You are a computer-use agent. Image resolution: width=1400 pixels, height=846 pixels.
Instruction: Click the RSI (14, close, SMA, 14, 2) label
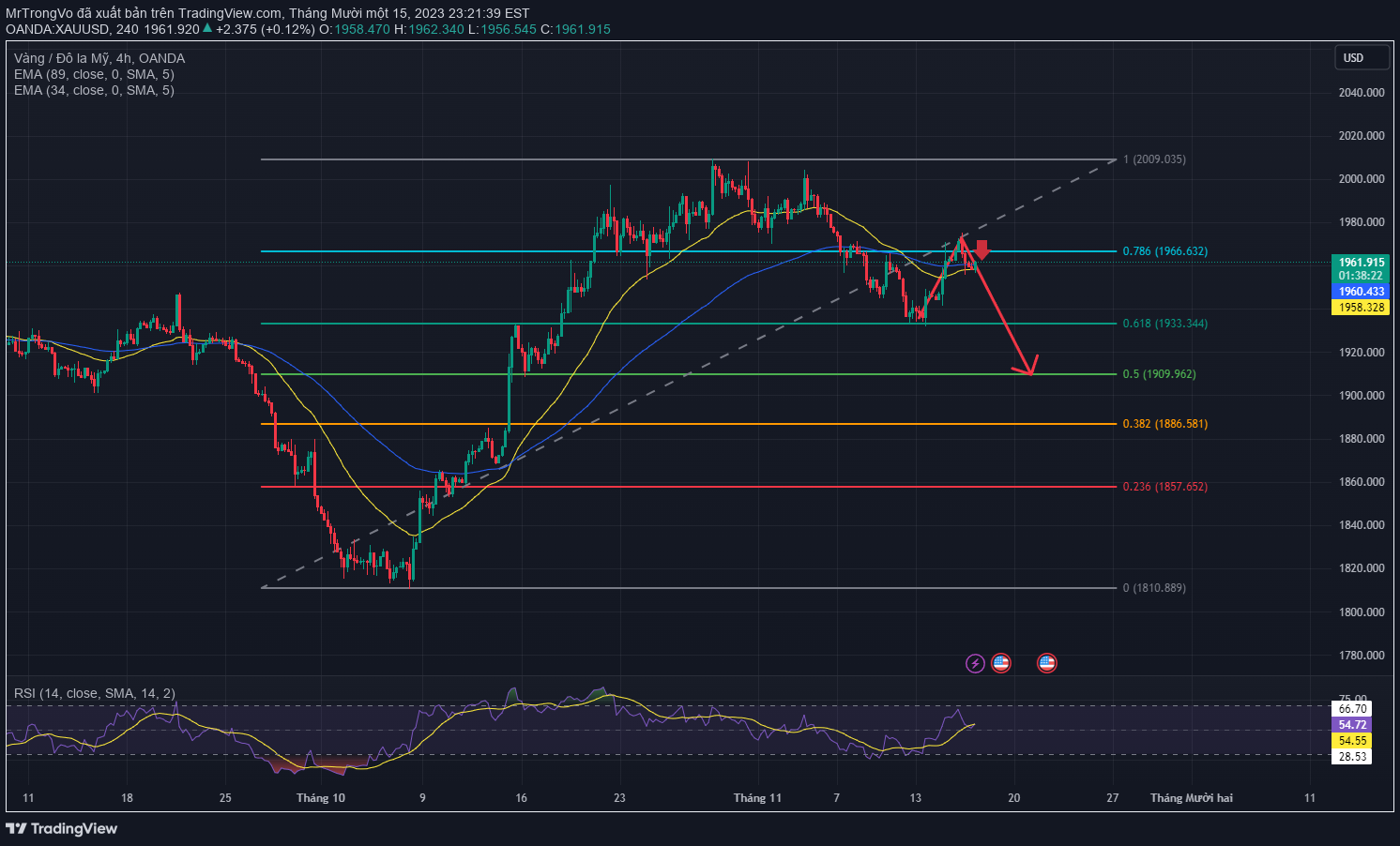pos(95,693)
